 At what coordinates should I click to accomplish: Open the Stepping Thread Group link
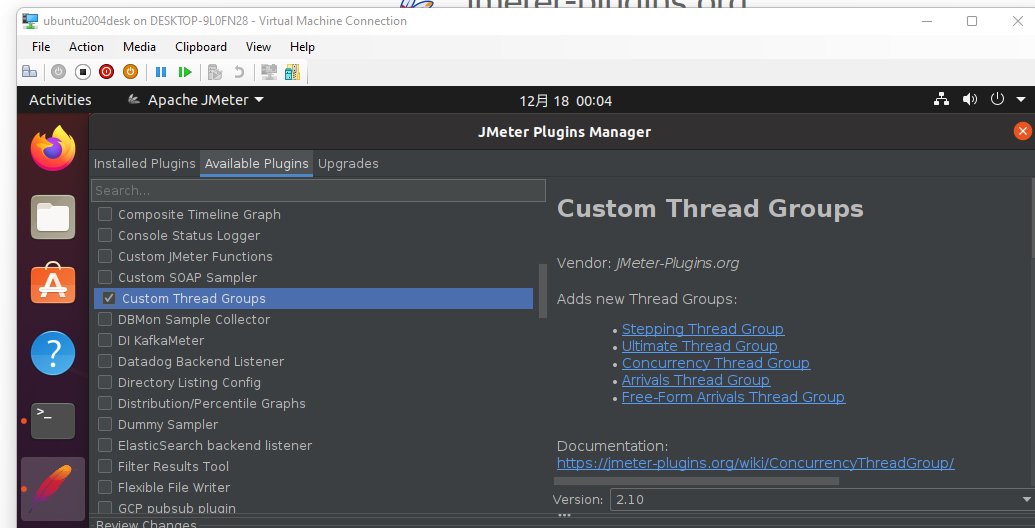[702, 329]
